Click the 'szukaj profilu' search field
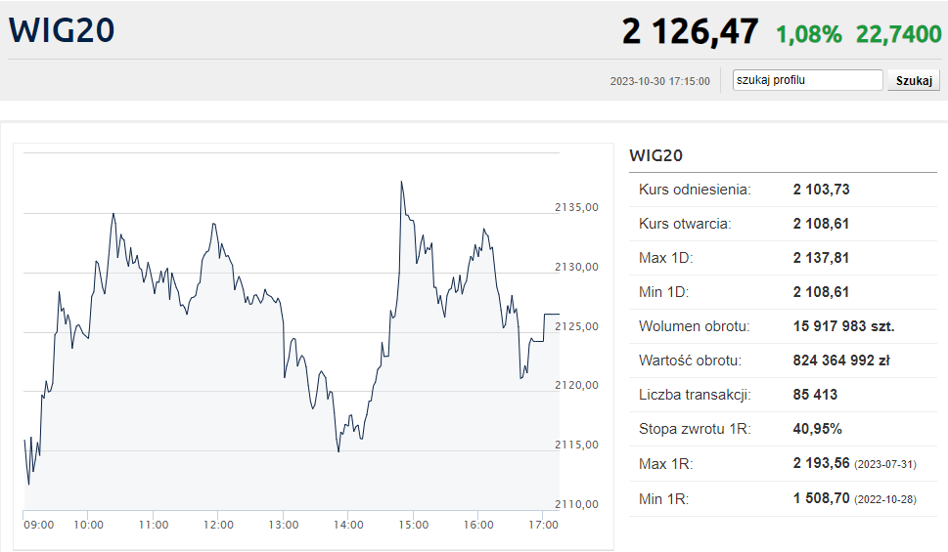Image resolution: width=948 pixels, height=552 pixels. 807,81
